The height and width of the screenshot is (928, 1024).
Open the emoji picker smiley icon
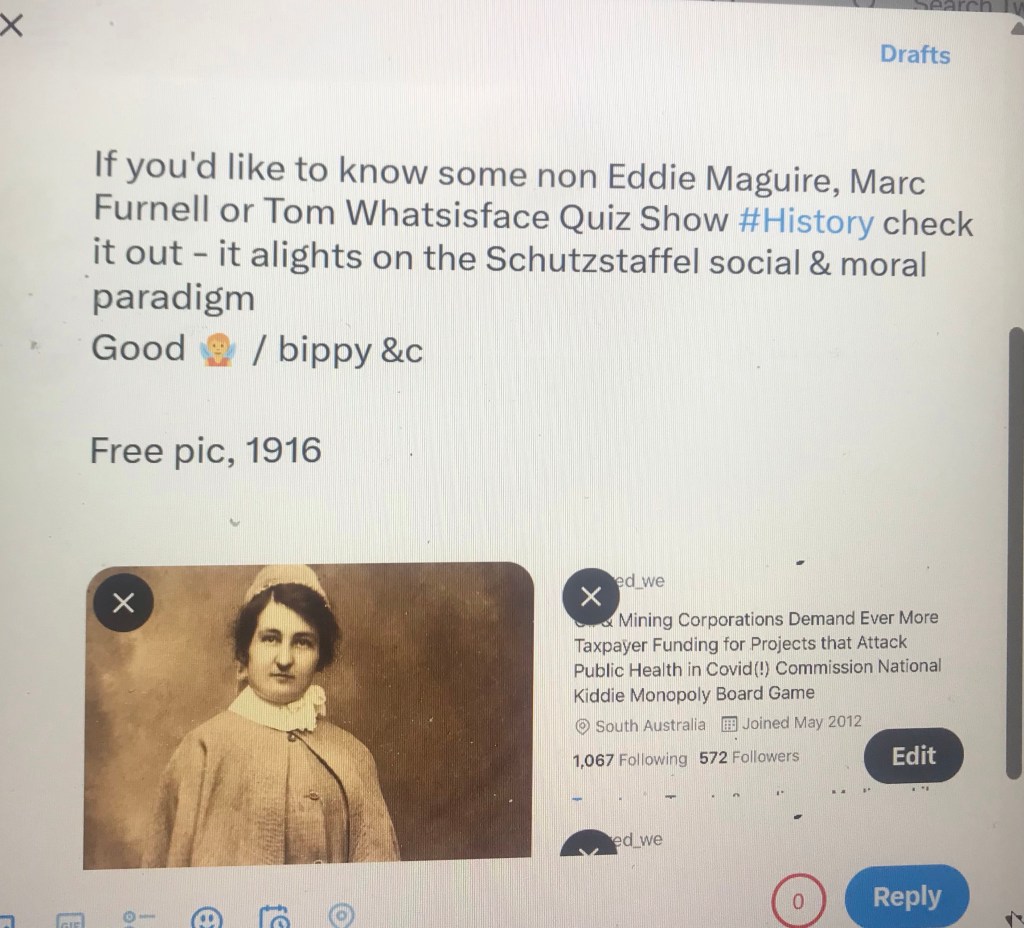coord(206,918)
